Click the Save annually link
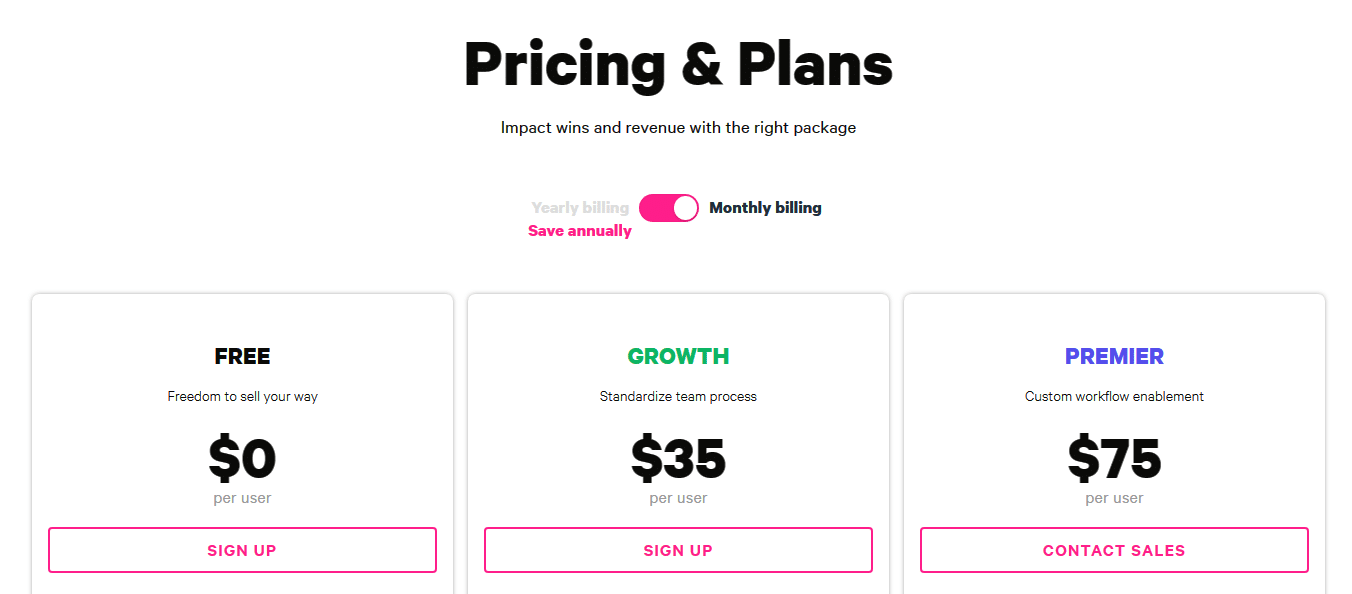Viewport: 1352px width, 594px height. [579, 230]
